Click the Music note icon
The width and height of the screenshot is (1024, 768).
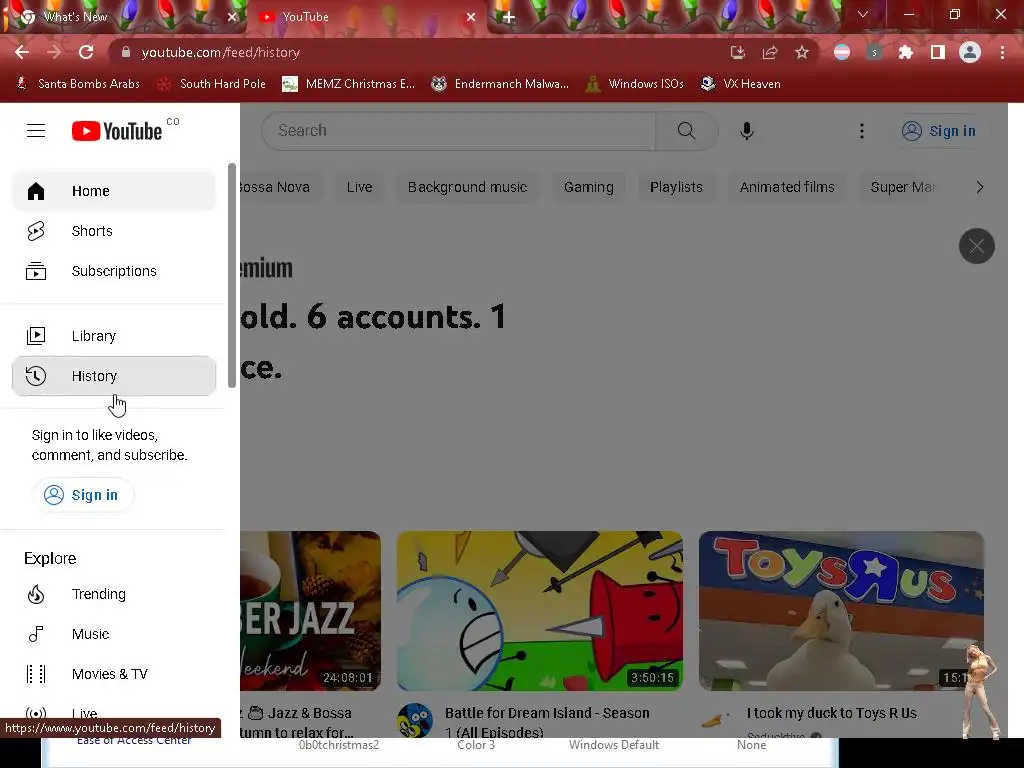point(36,634)
